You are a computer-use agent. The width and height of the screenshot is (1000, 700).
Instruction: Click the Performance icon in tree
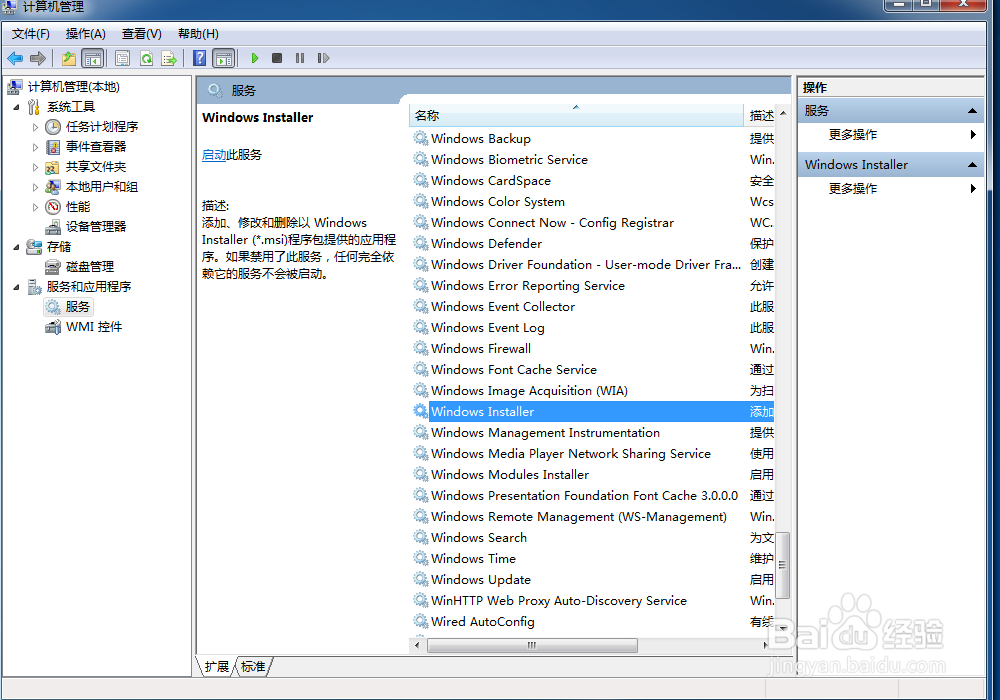54,207
